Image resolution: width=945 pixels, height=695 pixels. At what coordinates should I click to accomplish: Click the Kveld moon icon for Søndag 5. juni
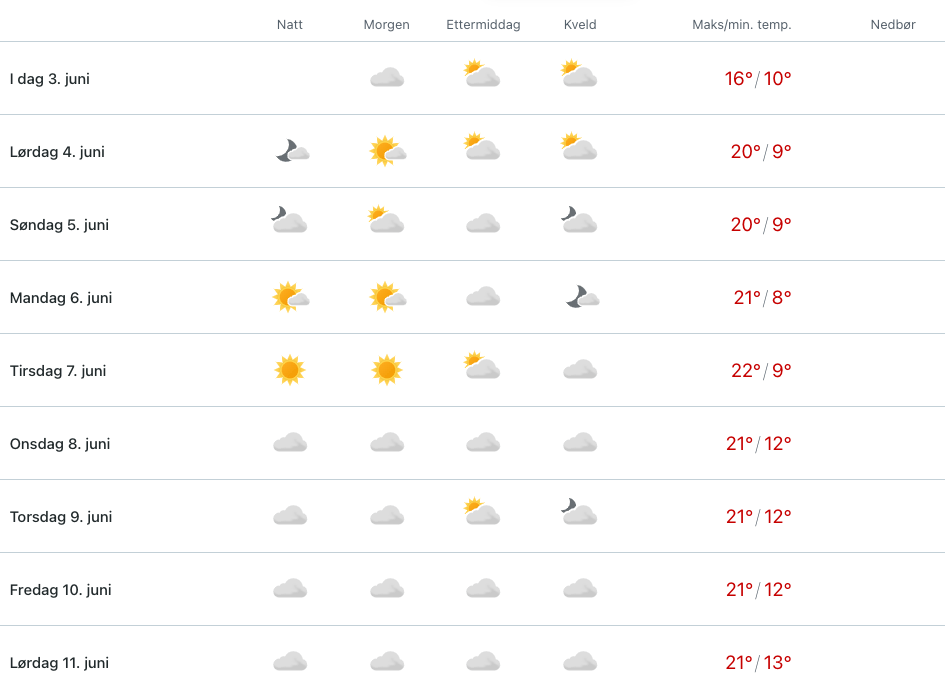(x=579, y=220)
